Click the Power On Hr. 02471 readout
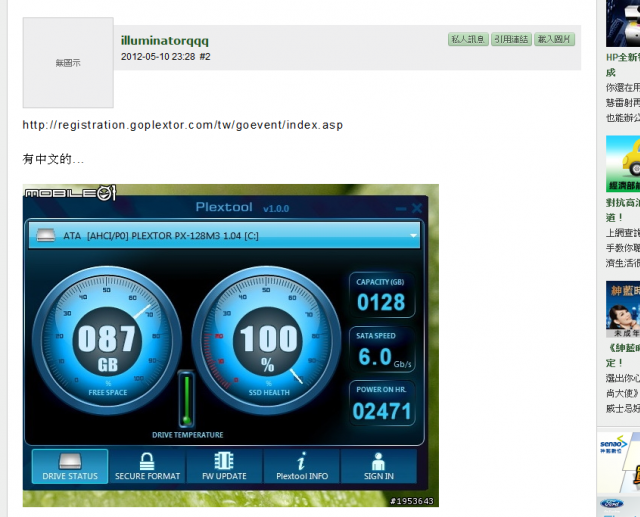Image resolution: width=640 pixels, height=517 pixels. pyautogui.click(x=381, y=404)
